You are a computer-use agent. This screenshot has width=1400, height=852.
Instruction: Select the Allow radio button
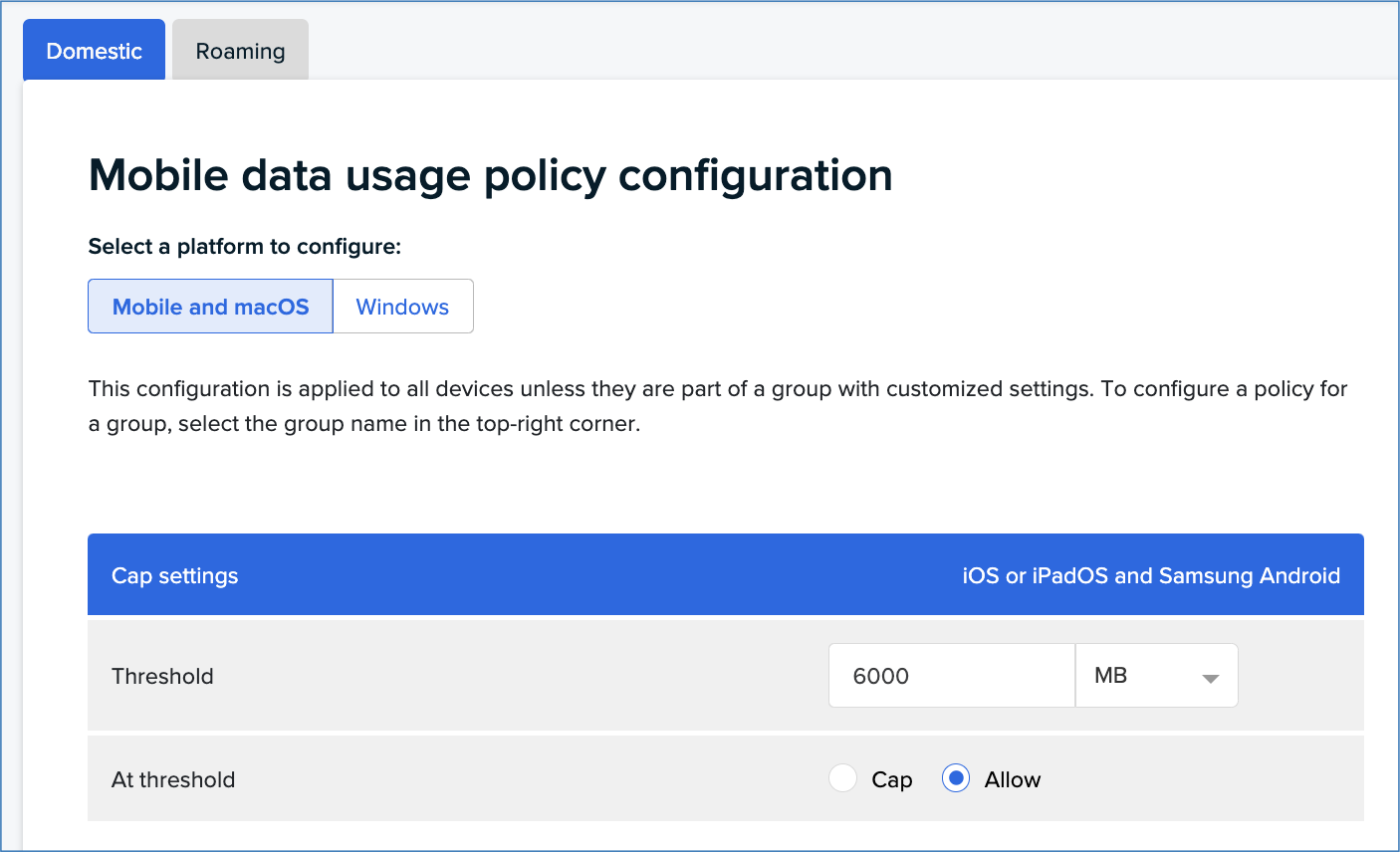[x=956, y=779]
